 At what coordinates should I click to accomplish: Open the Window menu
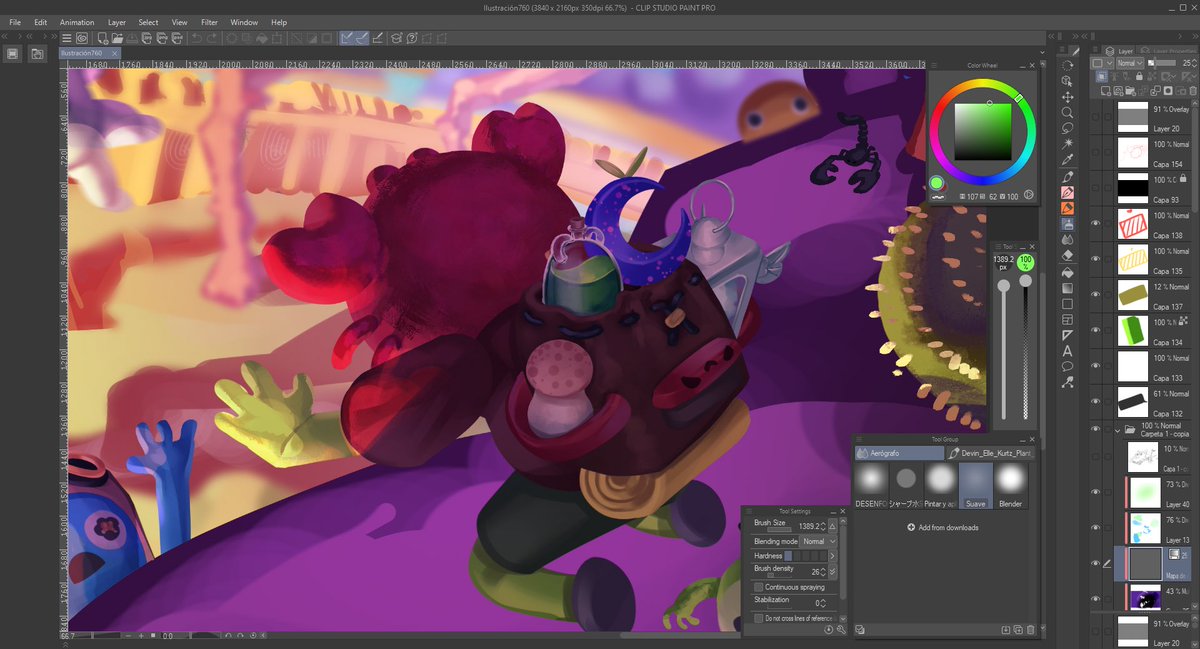244,22
